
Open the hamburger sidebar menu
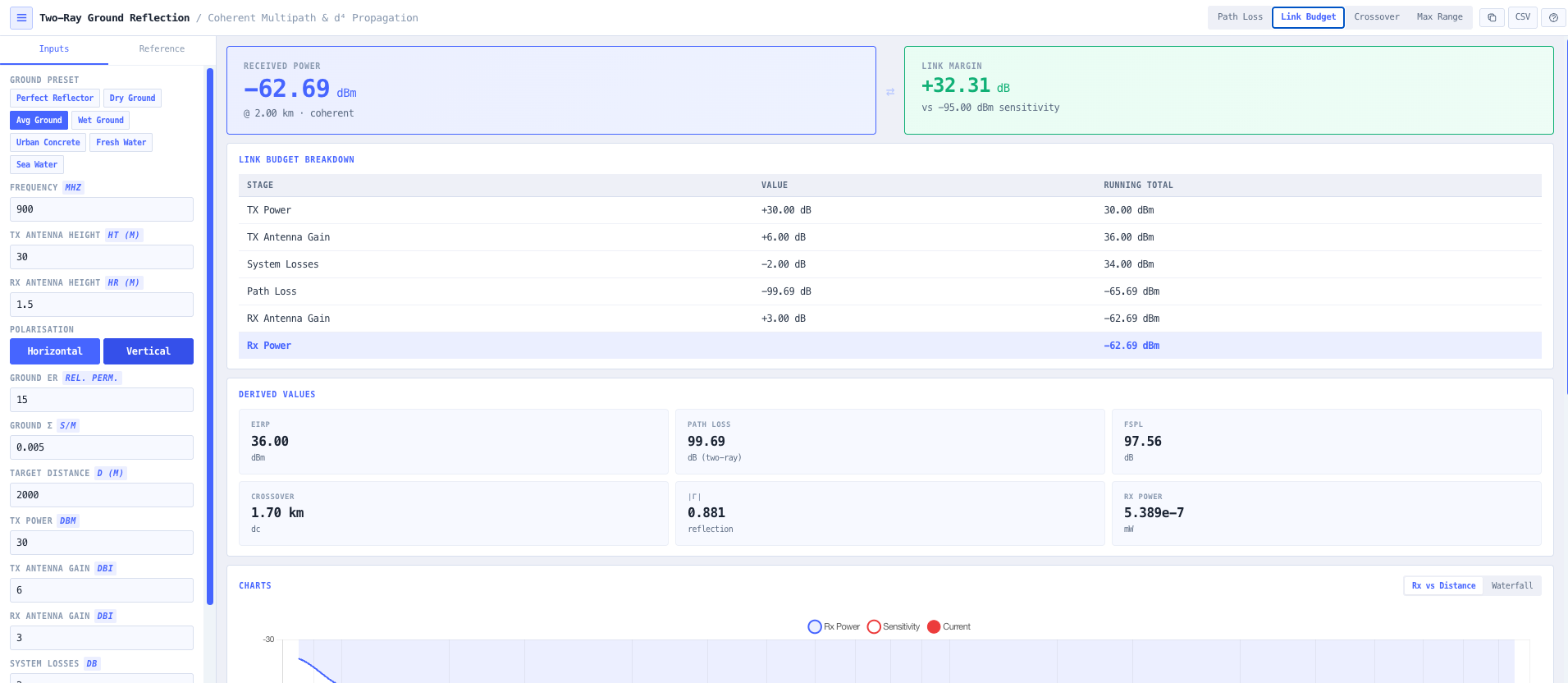21,17
